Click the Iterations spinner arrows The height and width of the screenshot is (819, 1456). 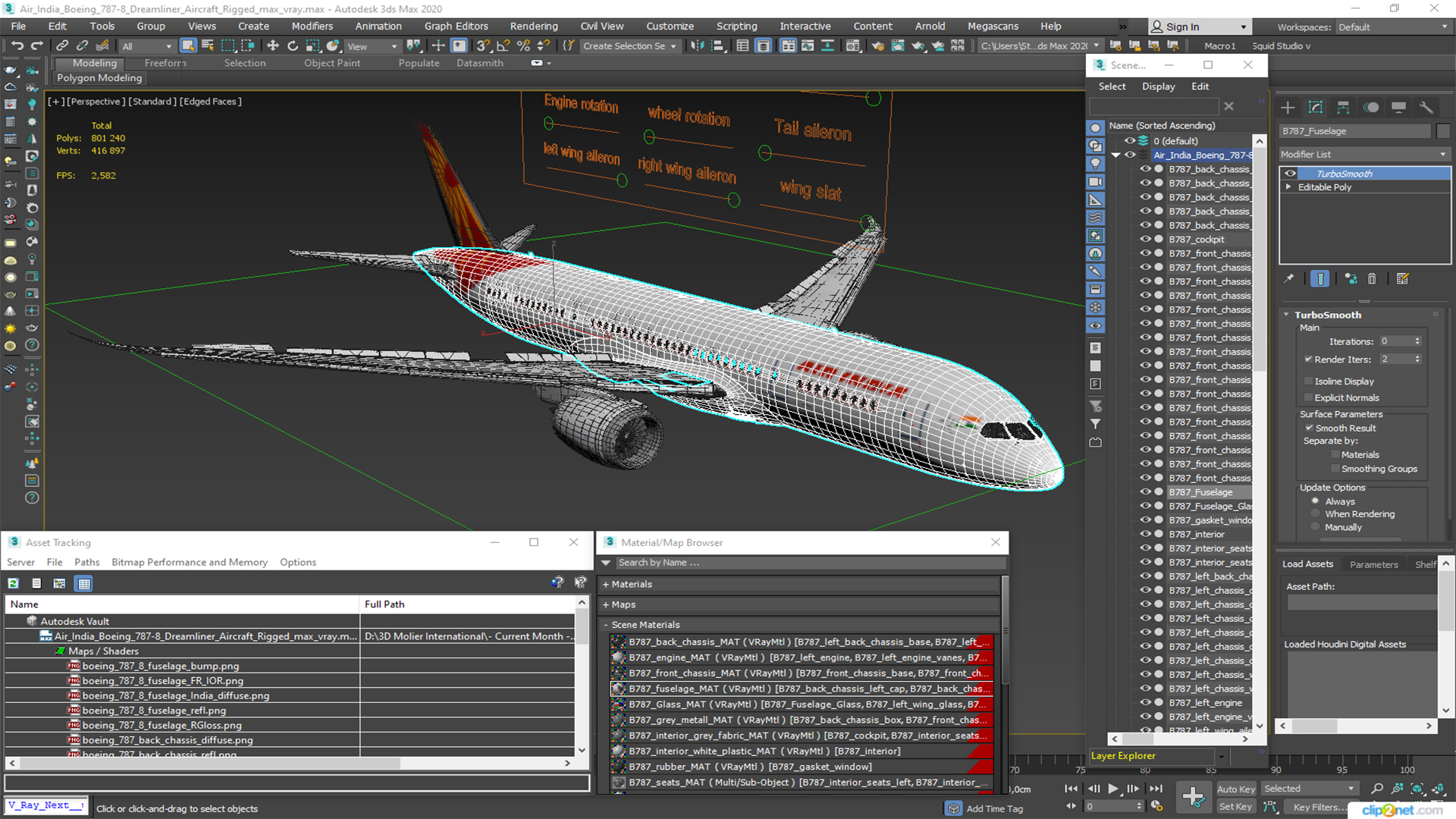coord(1417,341)
